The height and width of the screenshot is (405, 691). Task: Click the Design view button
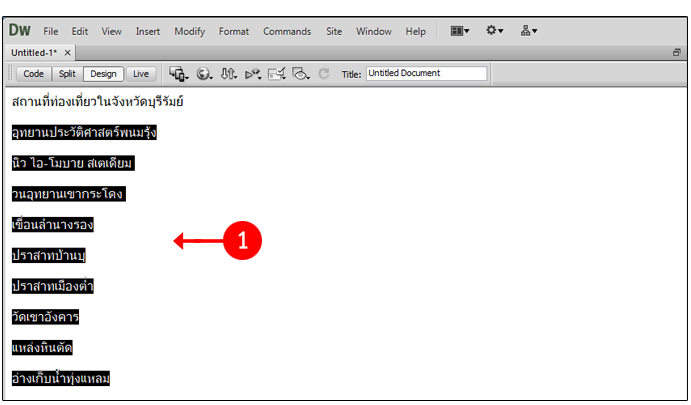(103, 73)
